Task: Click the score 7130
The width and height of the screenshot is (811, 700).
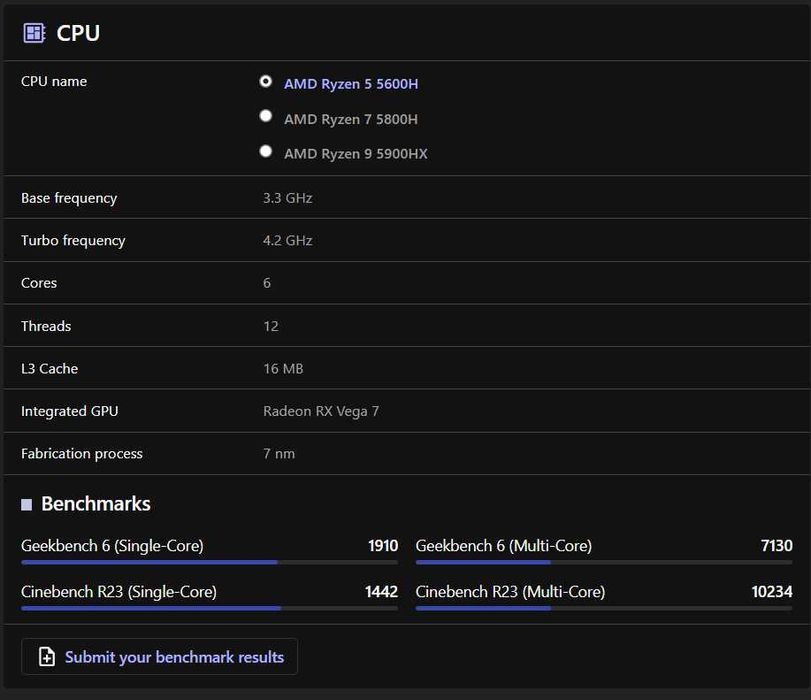Action: tap(776, 545)
